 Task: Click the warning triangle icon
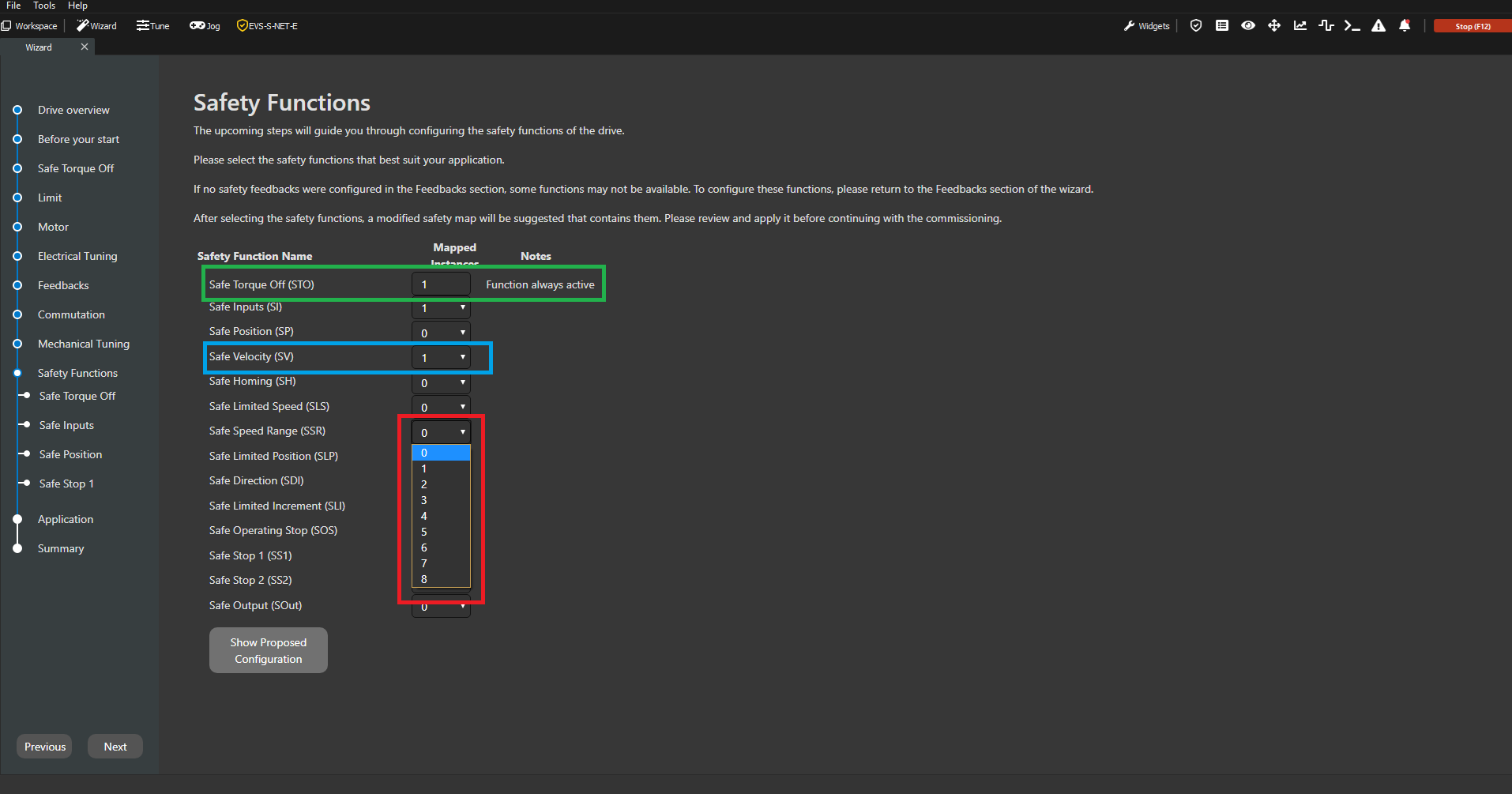pyautogui.click(x=1378, y=26)
